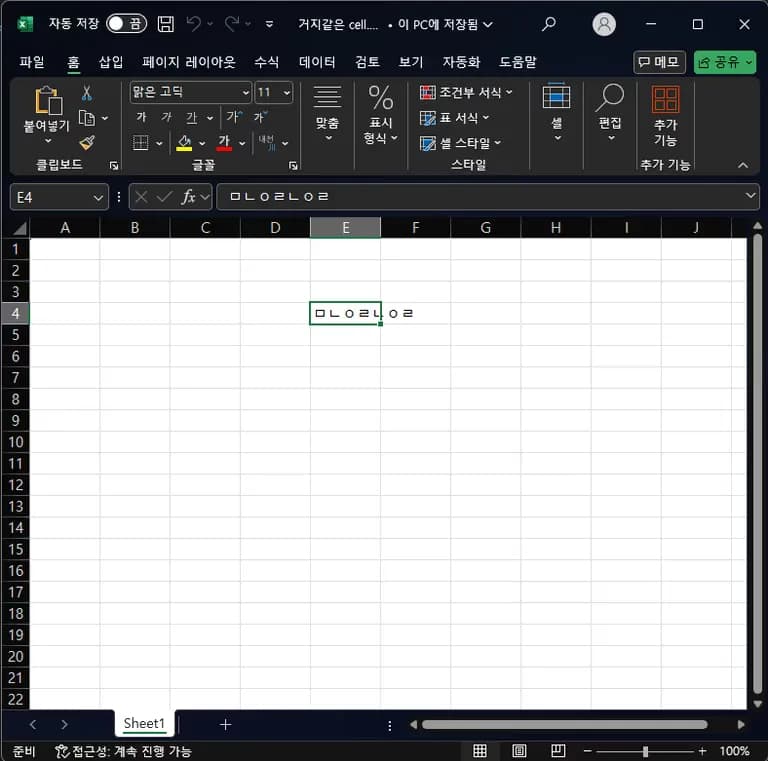Collapse the ribbon with the chevron
The width and height of the screenshot is (768, 761).
pyautogui.click(x=743, y=166)
